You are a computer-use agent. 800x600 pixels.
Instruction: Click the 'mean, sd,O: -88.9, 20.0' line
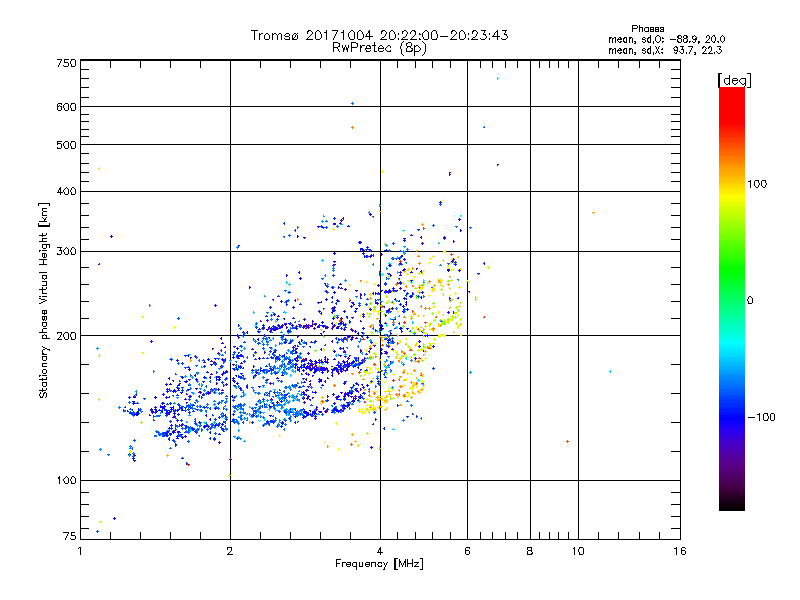pos(666,39)
